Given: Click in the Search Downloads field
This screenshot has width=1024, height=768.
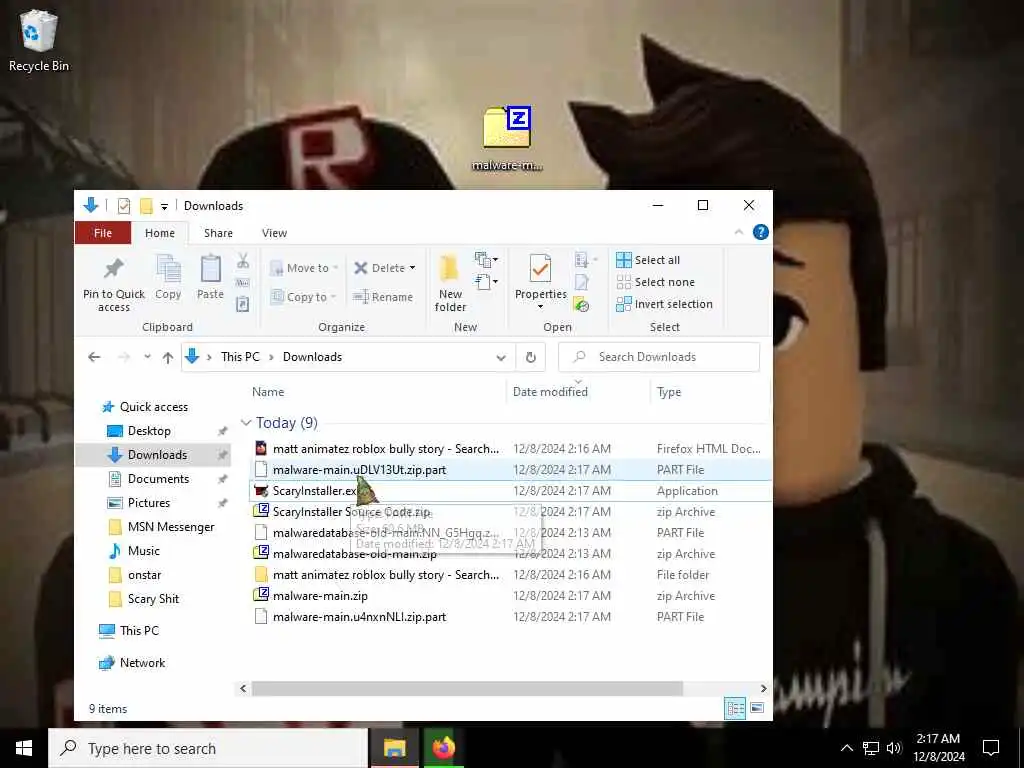Looking at the screenshot, I should point(659,357).
